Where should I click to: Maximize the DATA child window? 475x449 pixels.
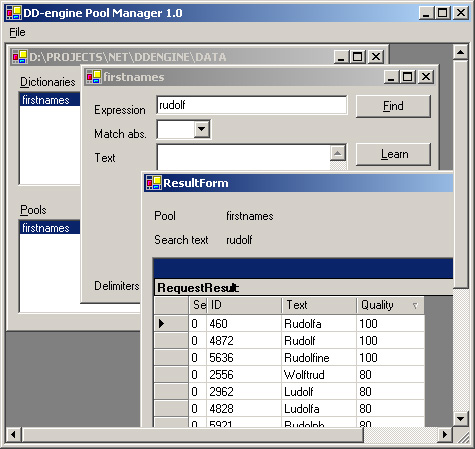(x=358, y=57)
